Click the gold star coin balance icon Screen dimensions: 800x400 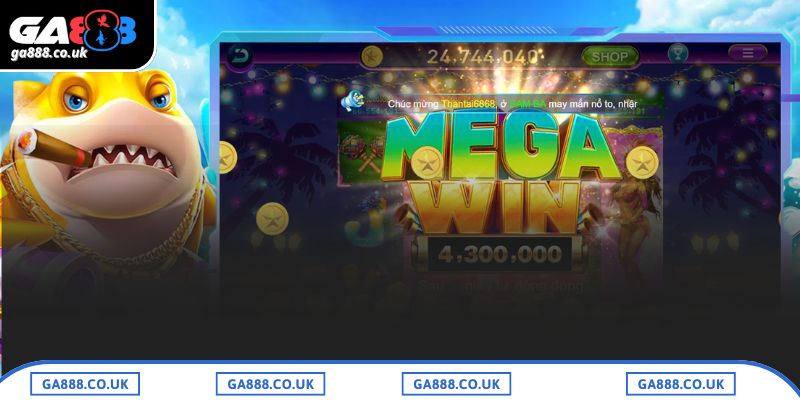372,57
